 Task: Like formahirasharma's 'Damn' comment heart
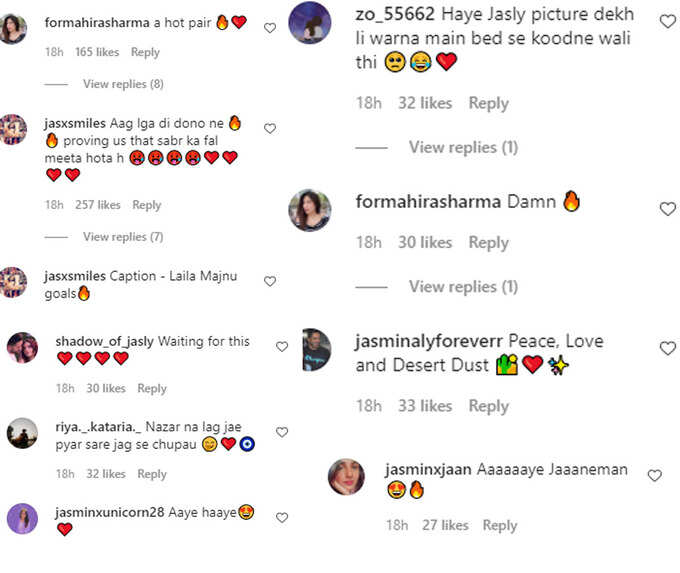click(667, 209)
